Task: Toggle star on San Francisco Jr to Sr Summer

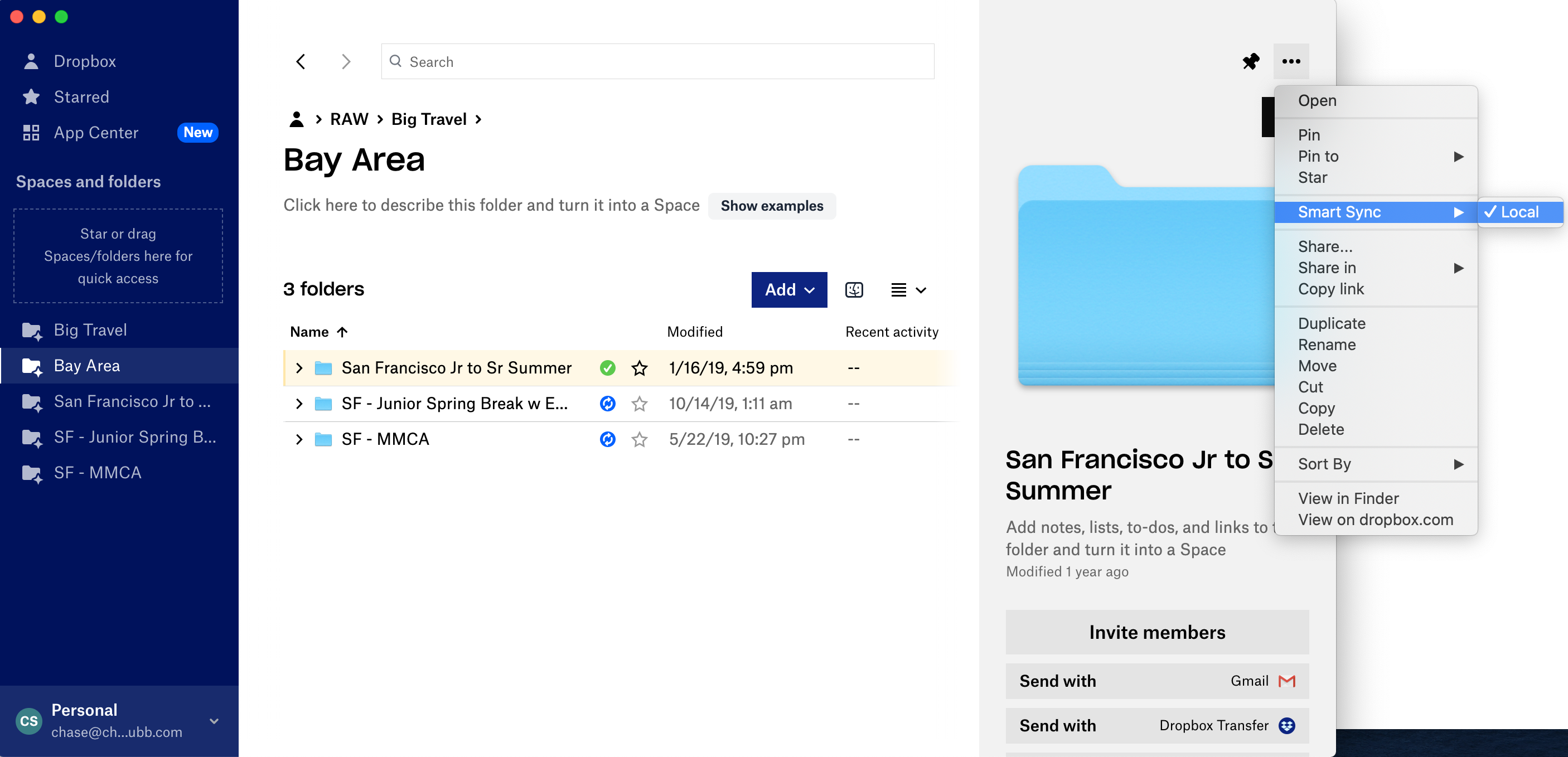Action: [639, 367]
